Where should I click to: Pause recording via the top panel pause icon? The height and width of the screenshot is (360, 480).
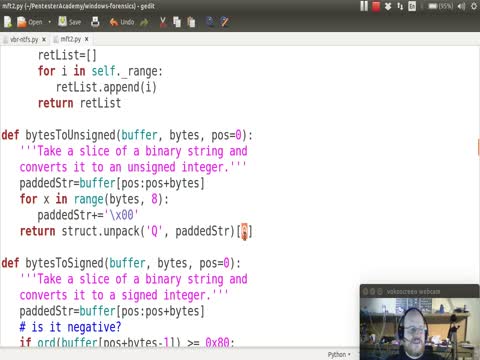(x=364, y=6)
